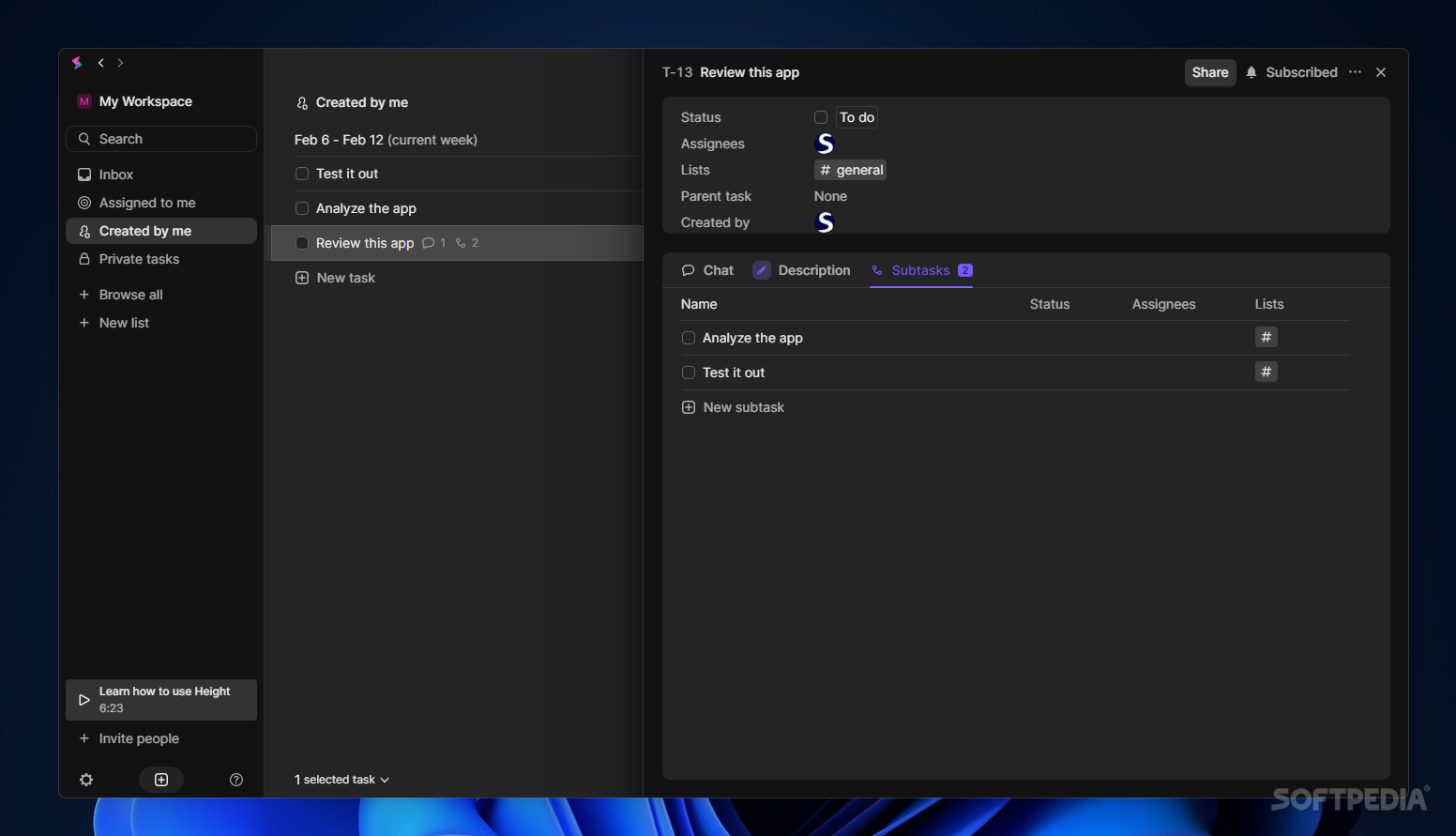
Task: Check the Analyze the app subtask checkbox
Action: pos(689,338)
